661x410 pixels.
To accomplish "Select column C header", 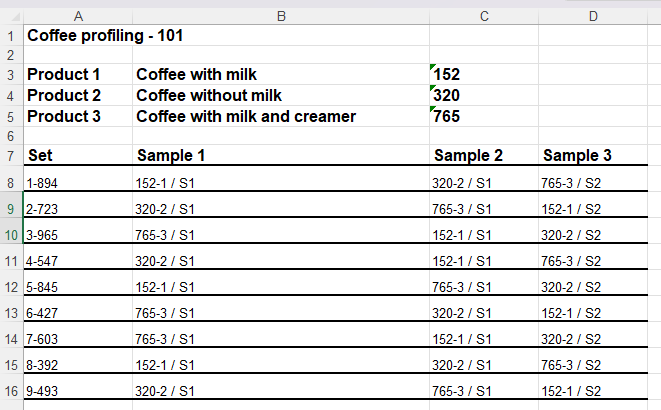I will (x=483, y=16).
